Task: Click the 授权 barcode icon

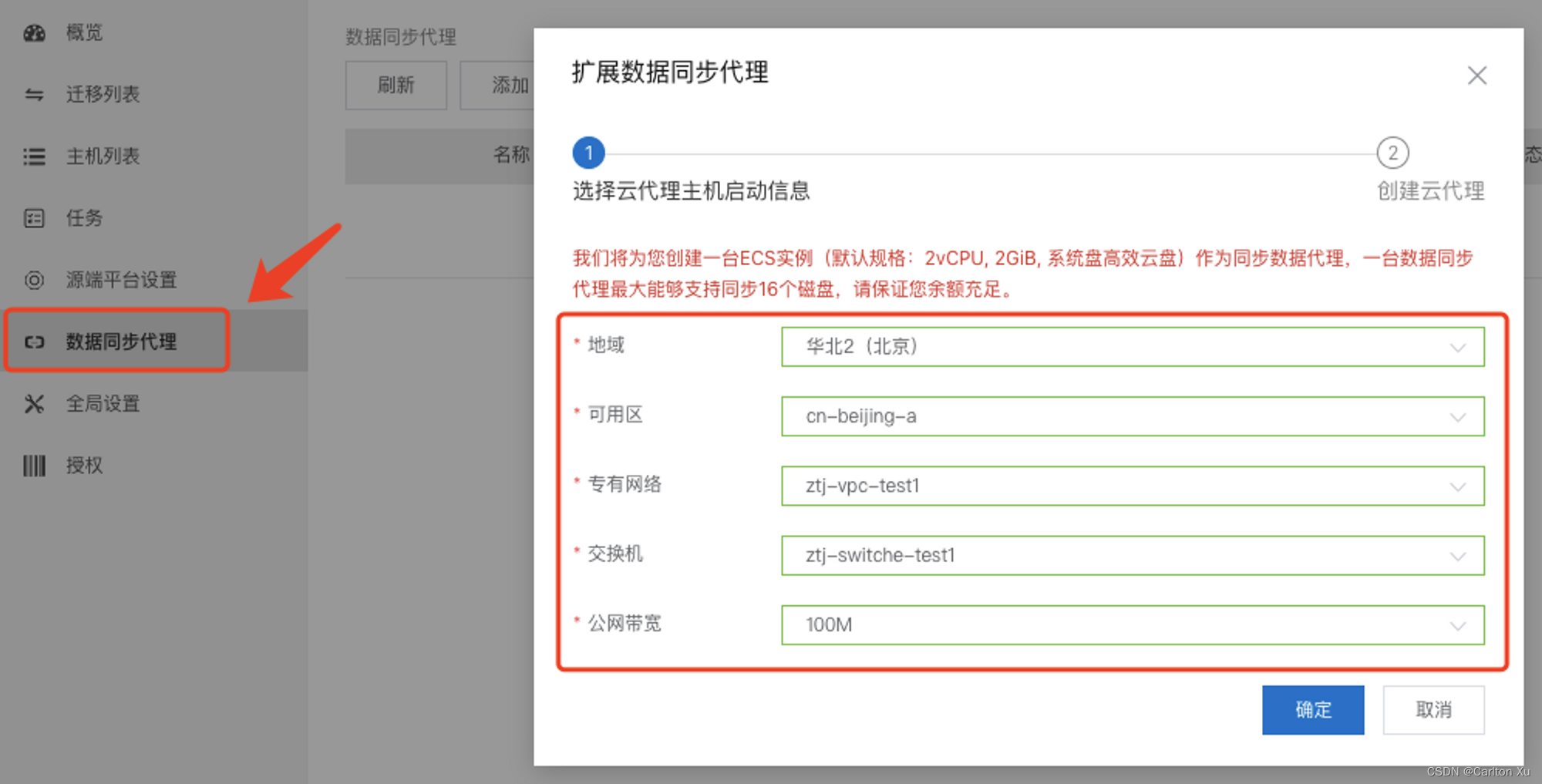Action: pos(34,466)
